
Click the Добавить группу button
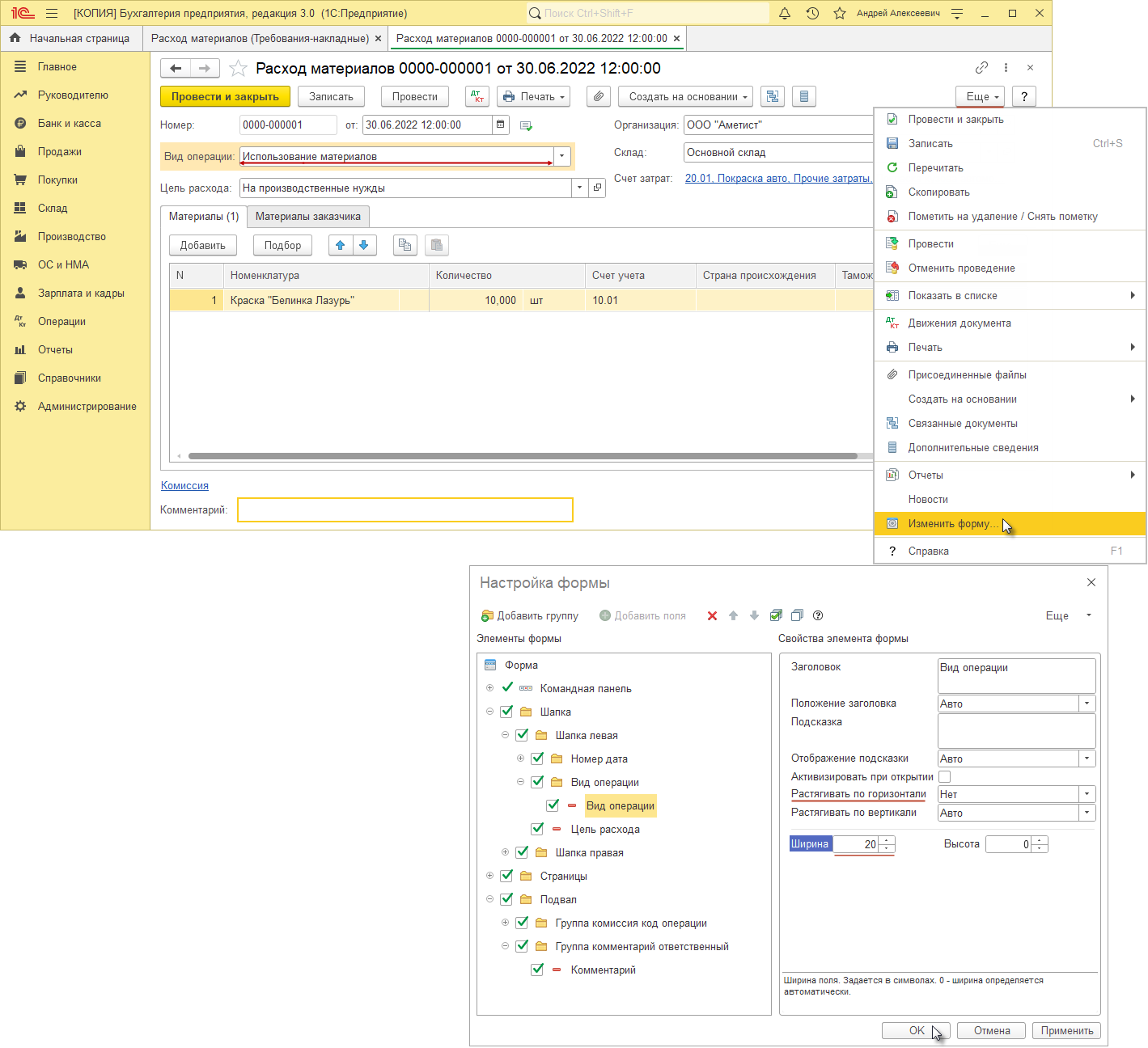[530, 615]
